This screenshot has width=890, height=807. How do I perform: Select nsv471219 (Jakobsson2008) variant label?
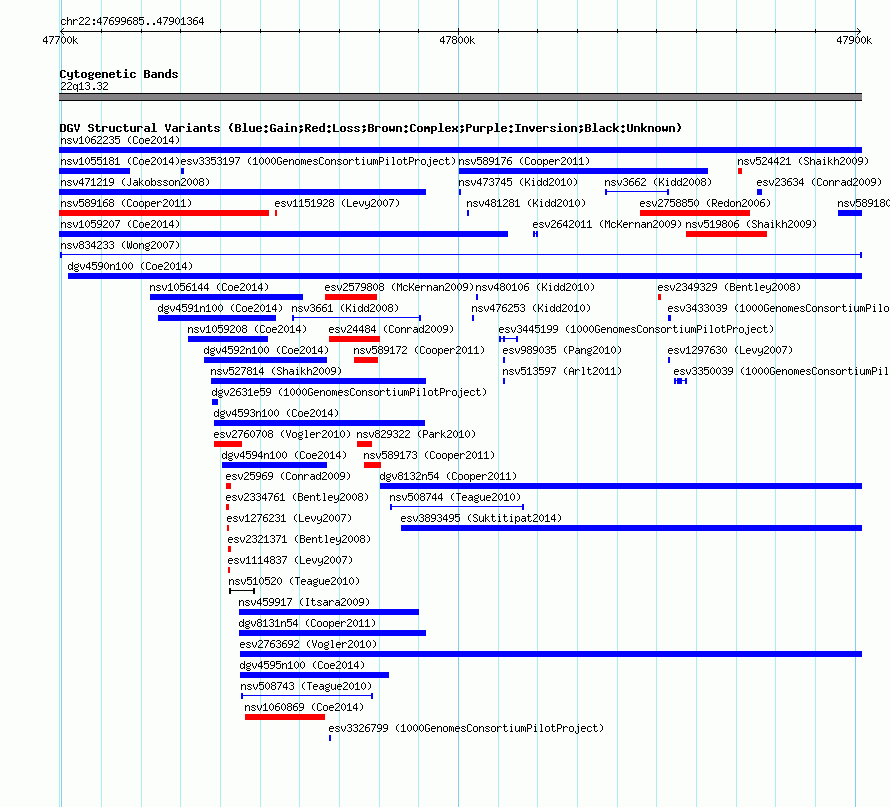tap(135, 182)
